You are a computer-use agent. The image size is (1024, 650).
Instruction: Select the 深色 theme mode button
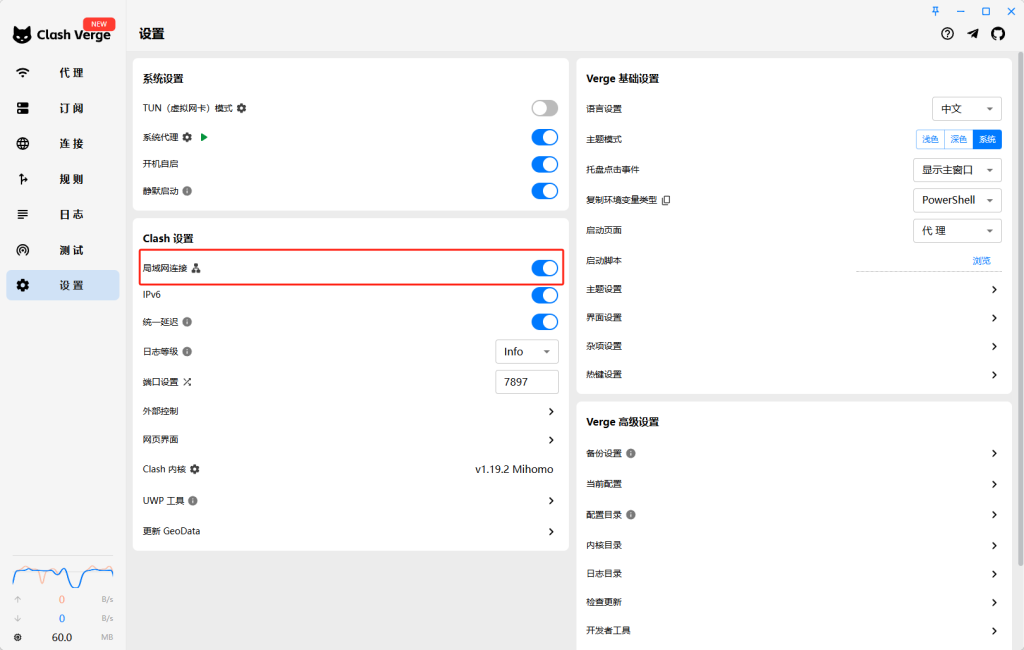(958, 139)
